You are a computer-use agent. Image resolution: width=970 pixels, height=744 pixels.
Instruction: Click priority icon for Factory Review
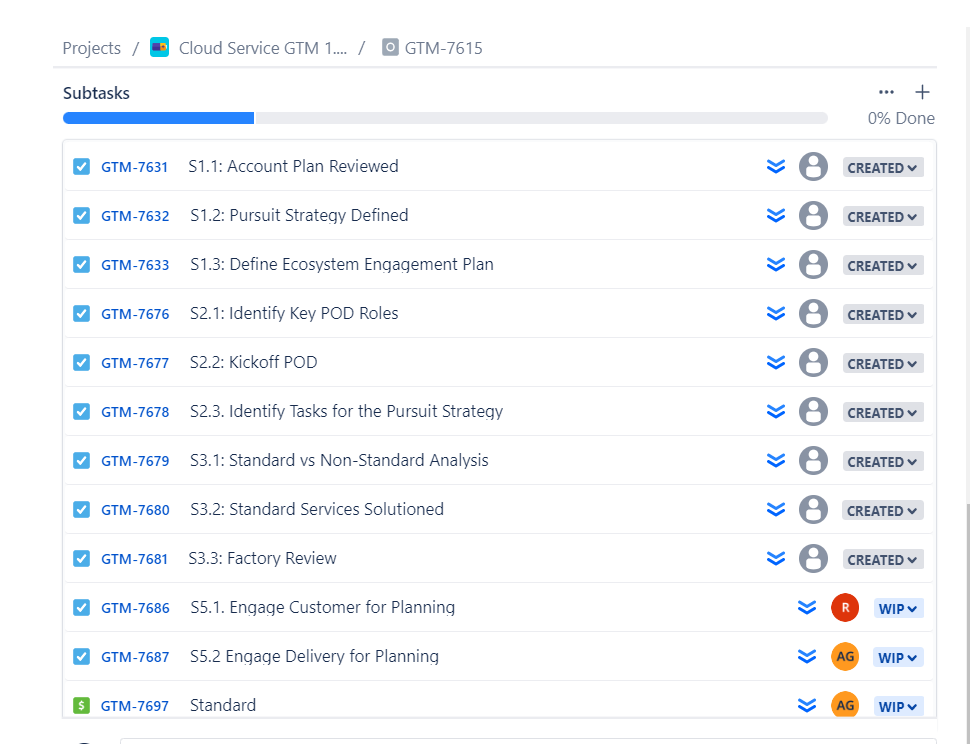[776, 558]
